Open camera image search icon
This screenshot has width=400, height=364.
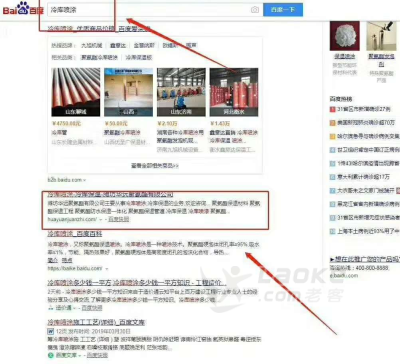[x=255, y=10]
